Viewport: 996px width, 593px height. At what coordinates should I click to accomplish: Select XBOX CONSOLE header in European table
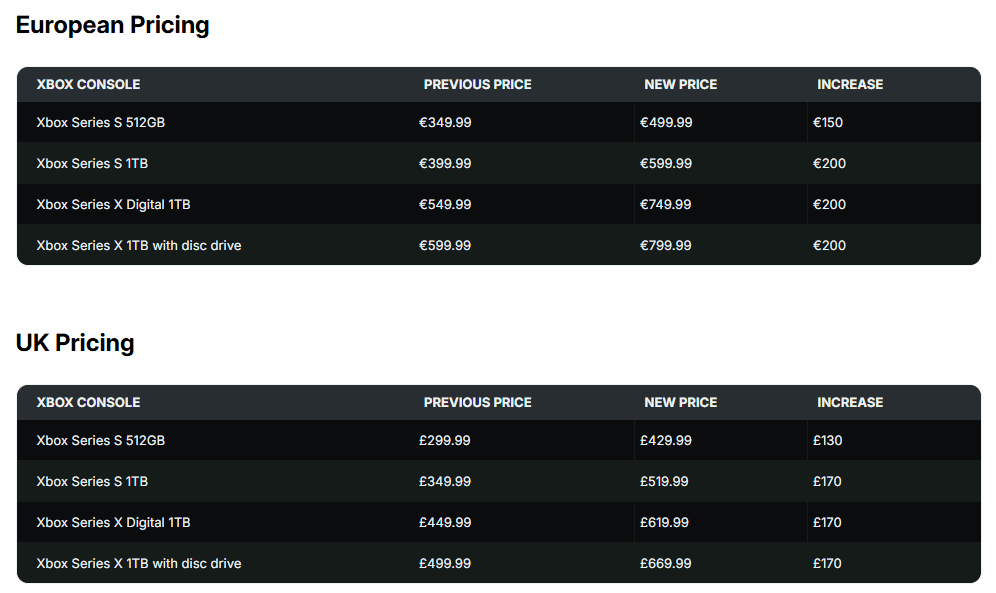(x=88, y=84)
